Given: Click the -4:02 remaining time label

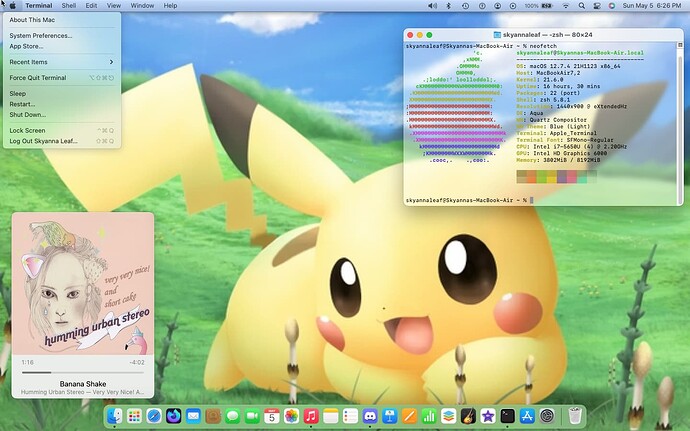Looking at the screenshot, I should click(x=137, y=362).
